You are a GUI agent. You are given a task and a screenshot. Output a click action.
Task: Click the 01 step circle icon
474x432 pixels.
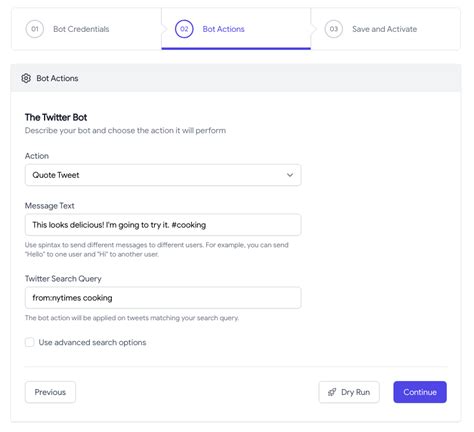point(35,29)
